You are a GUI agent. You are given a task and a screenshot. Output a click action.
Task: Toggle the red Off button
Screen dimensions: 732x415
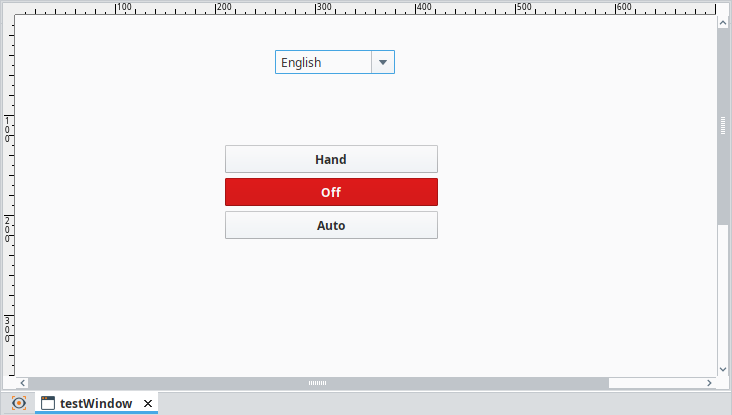pyautogui.click(x=331, y=192)
